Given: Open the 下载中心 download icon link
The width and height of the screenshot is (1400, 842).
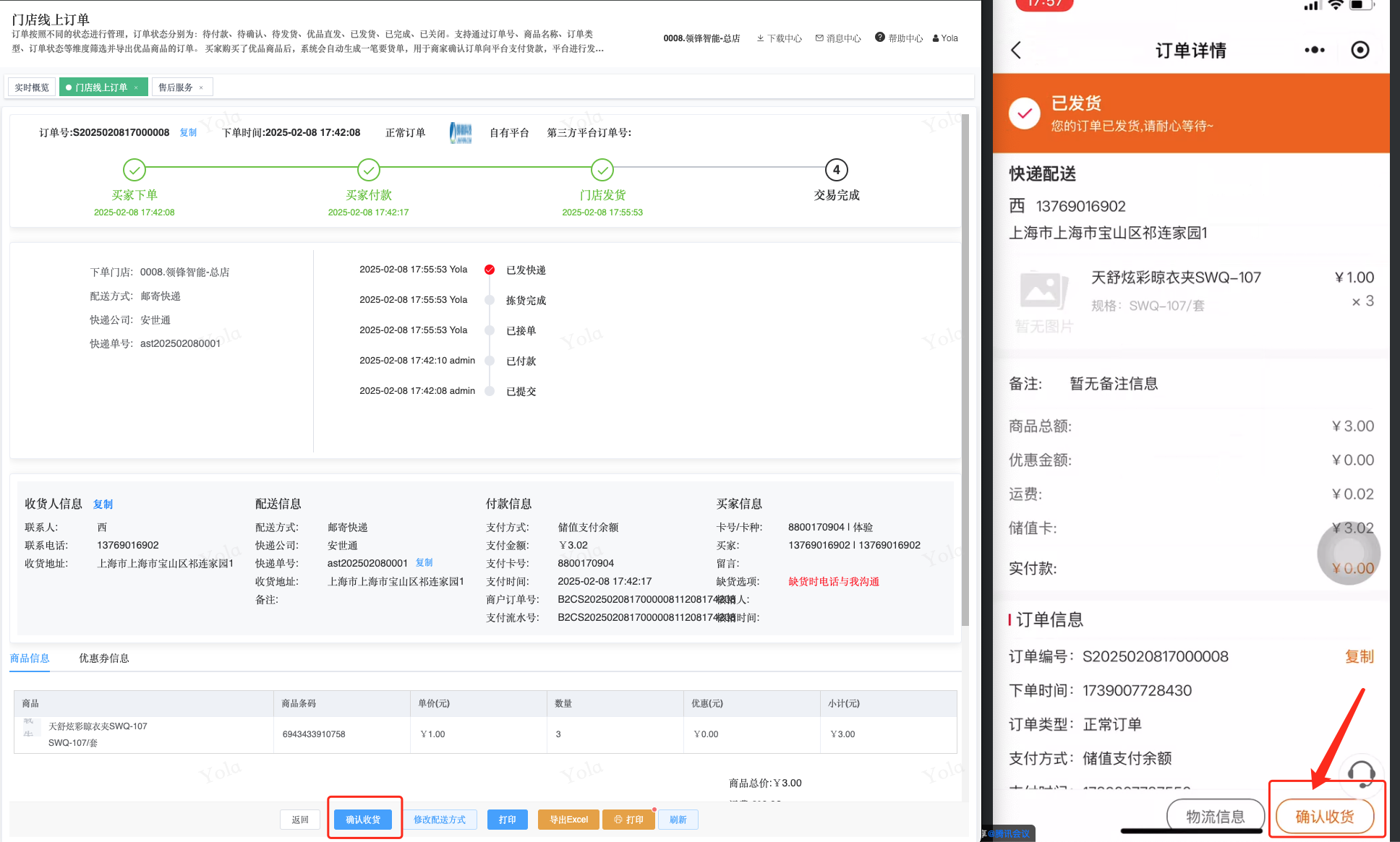Looking at the screenshot, I should tap(761, 38).
